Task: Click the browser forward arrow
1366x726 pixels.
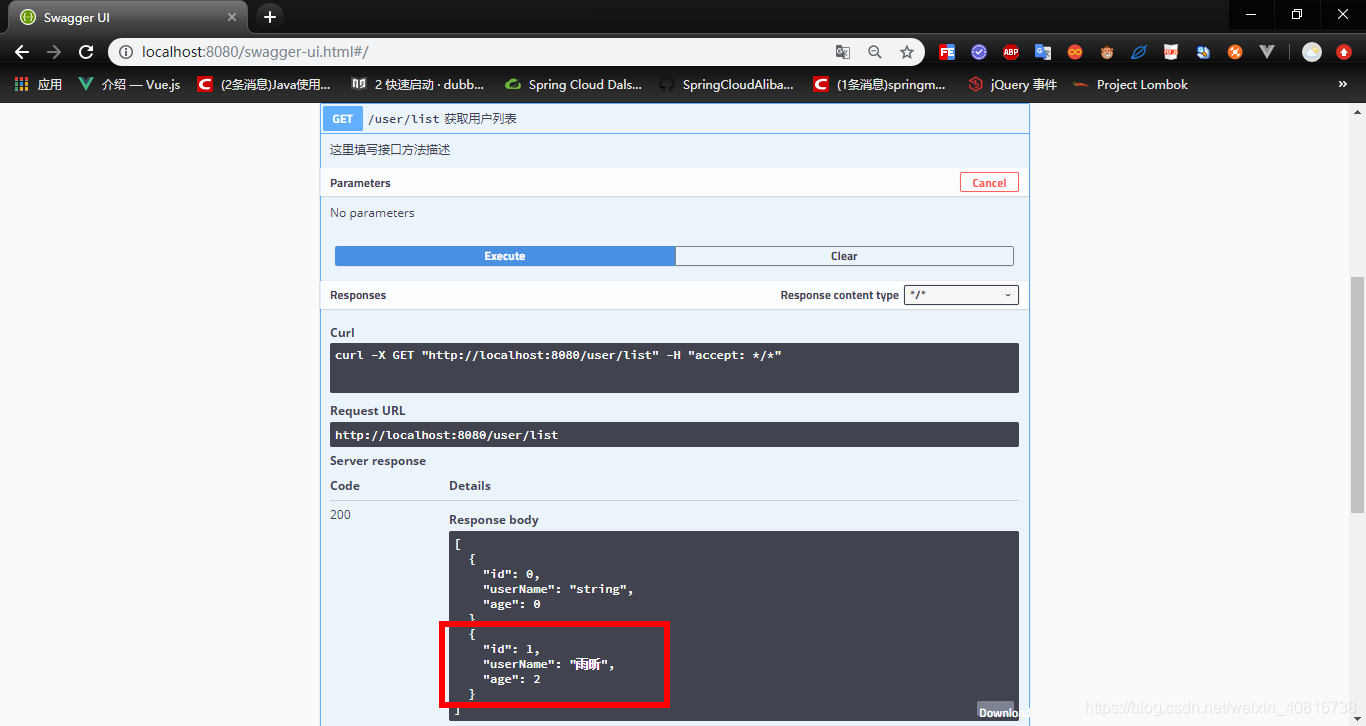Action: pos(54,52)
